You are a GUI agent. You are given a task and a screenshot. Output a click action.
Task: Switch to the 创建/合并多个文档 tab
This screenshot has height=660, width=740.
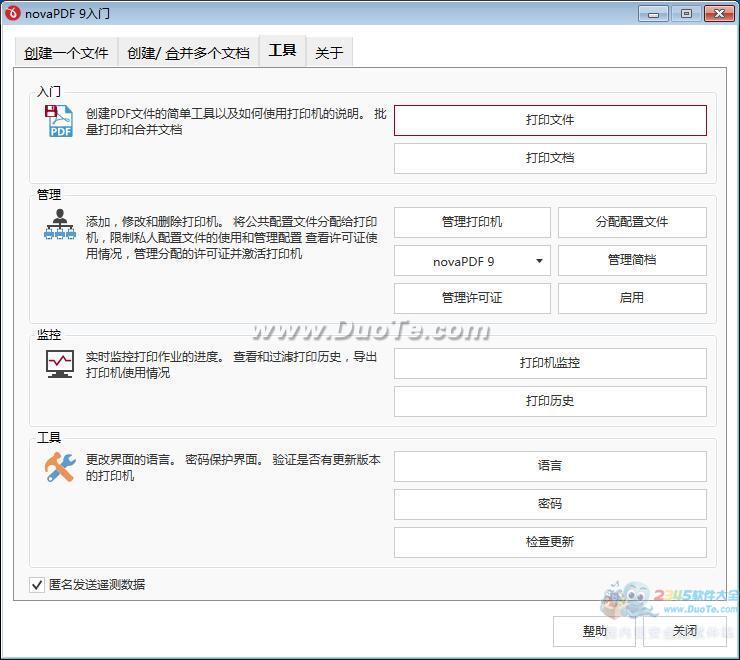tap(188, 53)
